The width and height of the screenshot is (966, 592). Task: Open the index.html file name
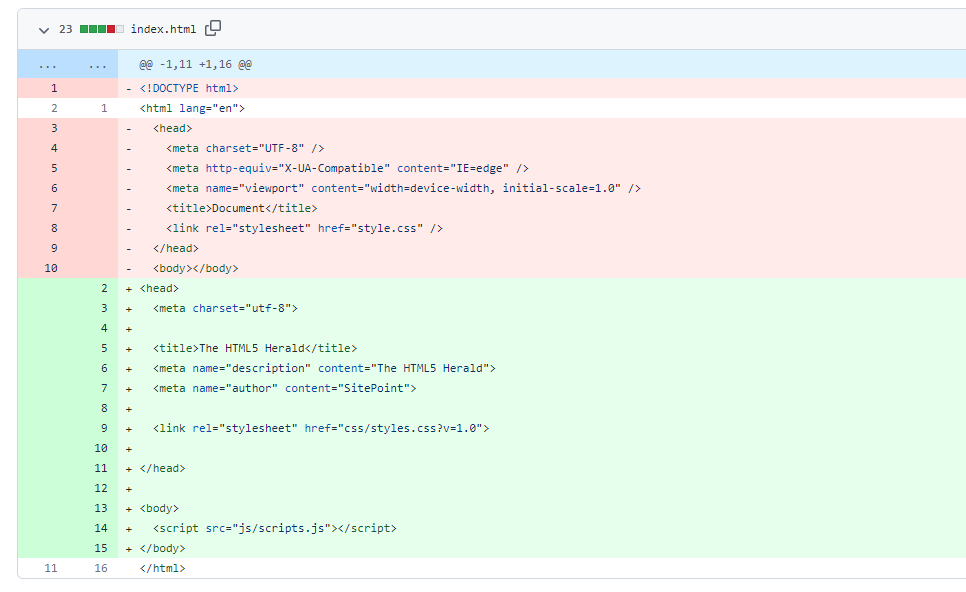pos(162,29)
